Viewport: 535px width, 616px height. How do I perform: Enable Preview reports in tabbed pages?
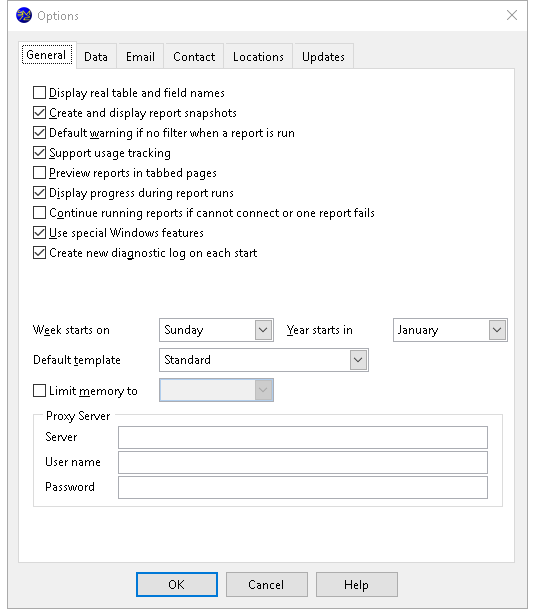(x=39, y=173)
